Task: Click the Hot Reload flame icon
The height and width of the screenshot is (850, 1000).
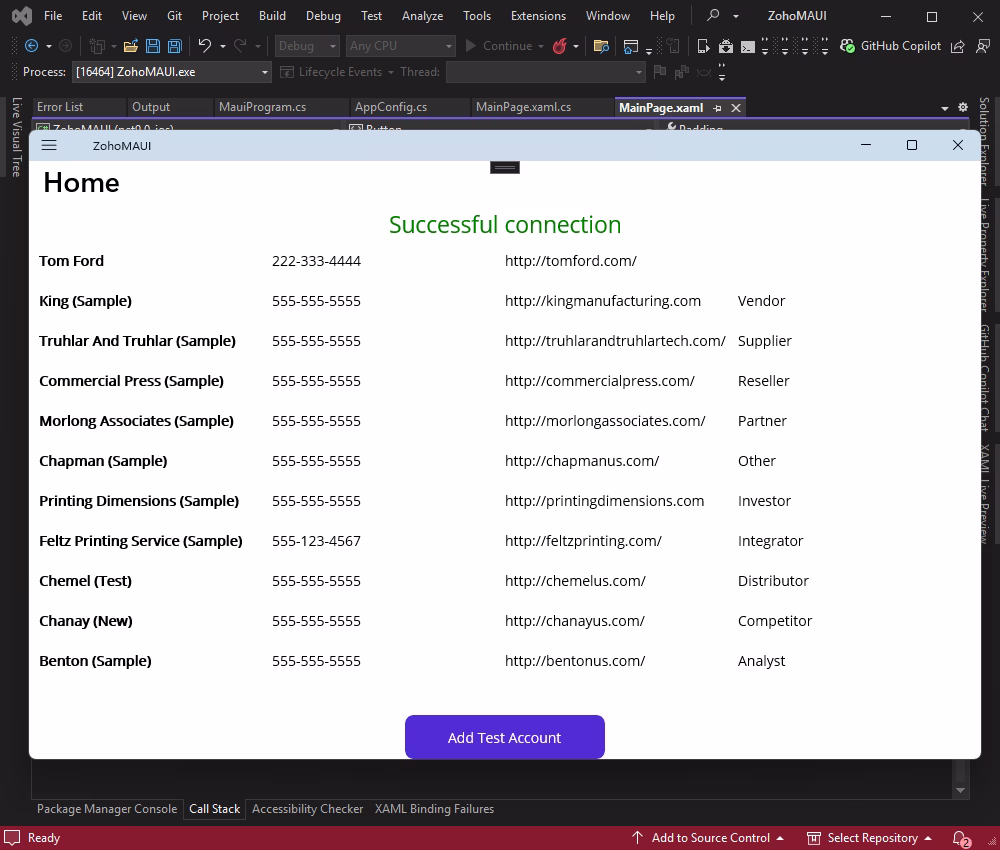Action: (559, 46)
